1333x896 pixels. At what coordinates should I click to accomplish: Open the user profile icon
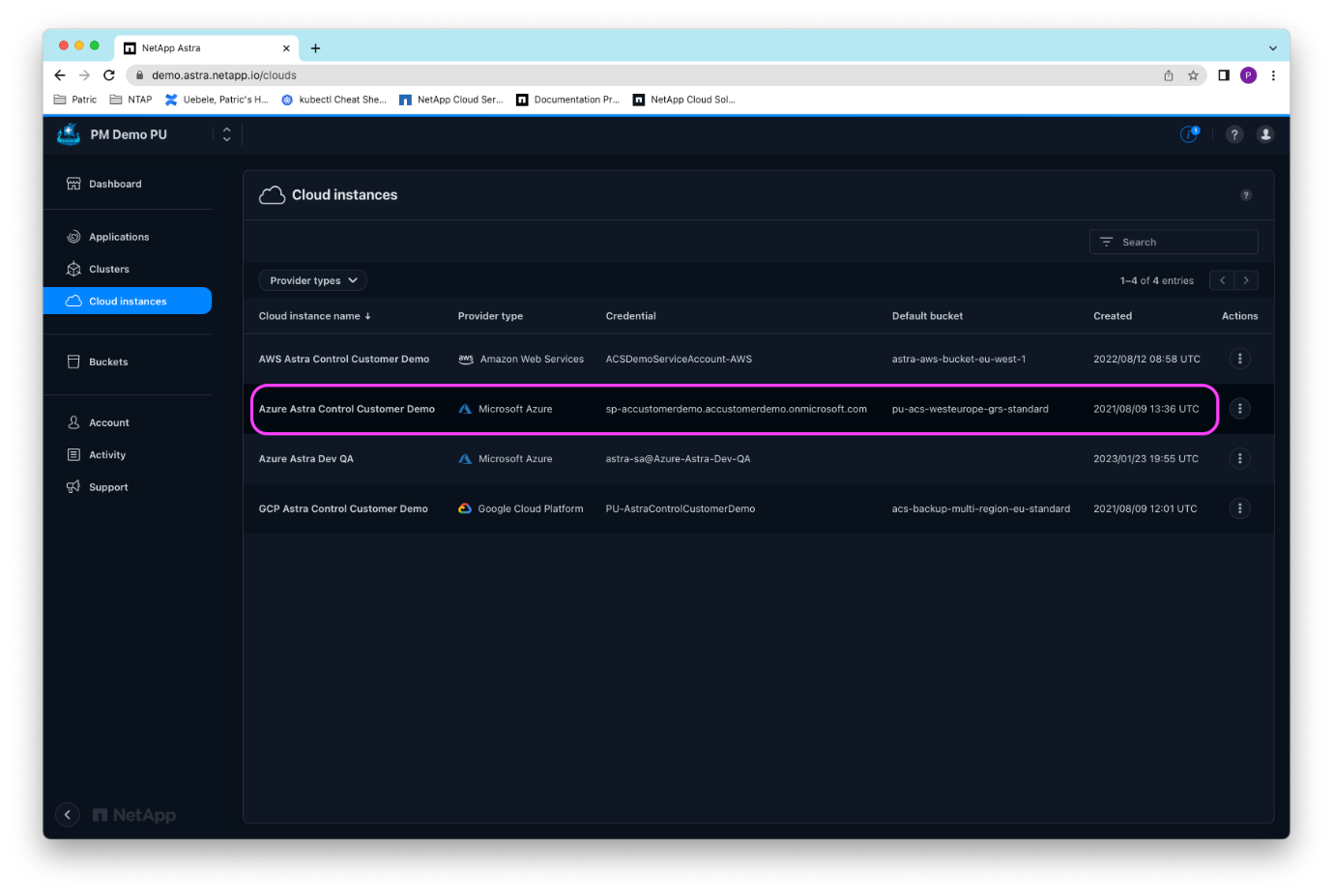pyautogui.click(x=1265, y=134)
